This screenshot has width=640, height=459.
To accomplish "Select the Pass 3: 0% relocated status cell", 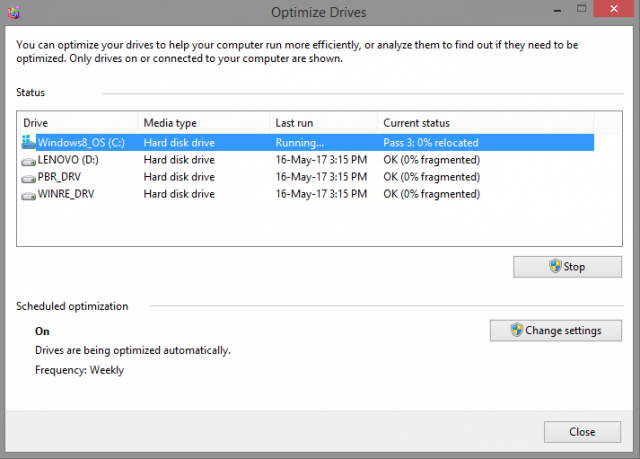I will [x=431, y=143].
